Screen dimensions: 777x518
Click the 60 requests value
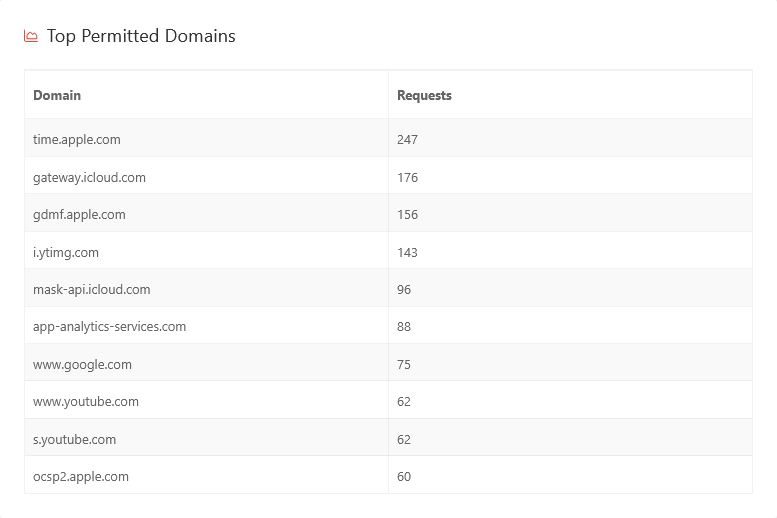click(404, 477)
